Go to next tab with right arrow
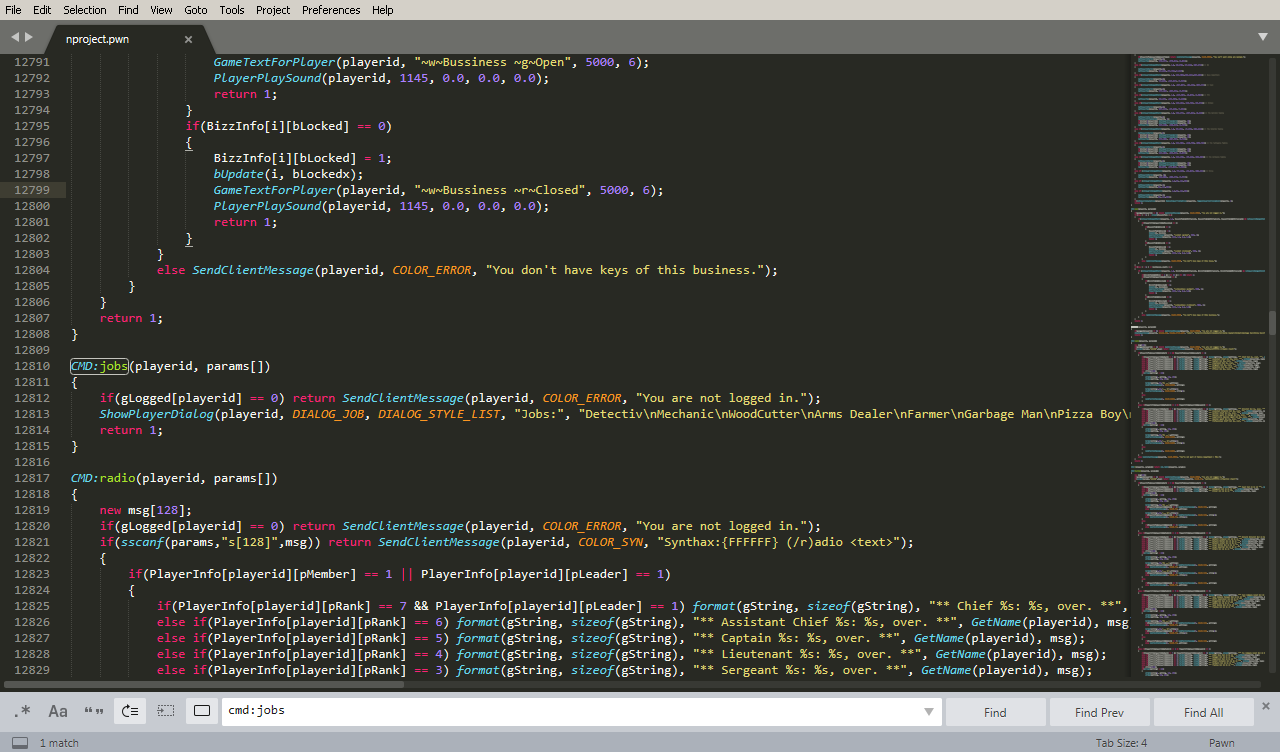1280x752 pixels. click(x=29, y=37)
